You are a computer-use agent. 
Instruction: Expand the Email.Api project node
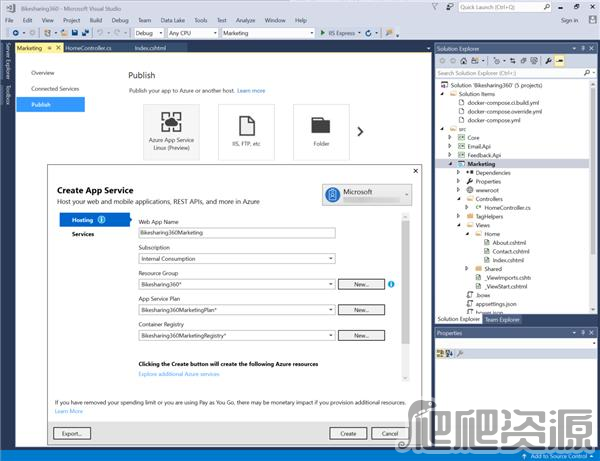[450, 146]
